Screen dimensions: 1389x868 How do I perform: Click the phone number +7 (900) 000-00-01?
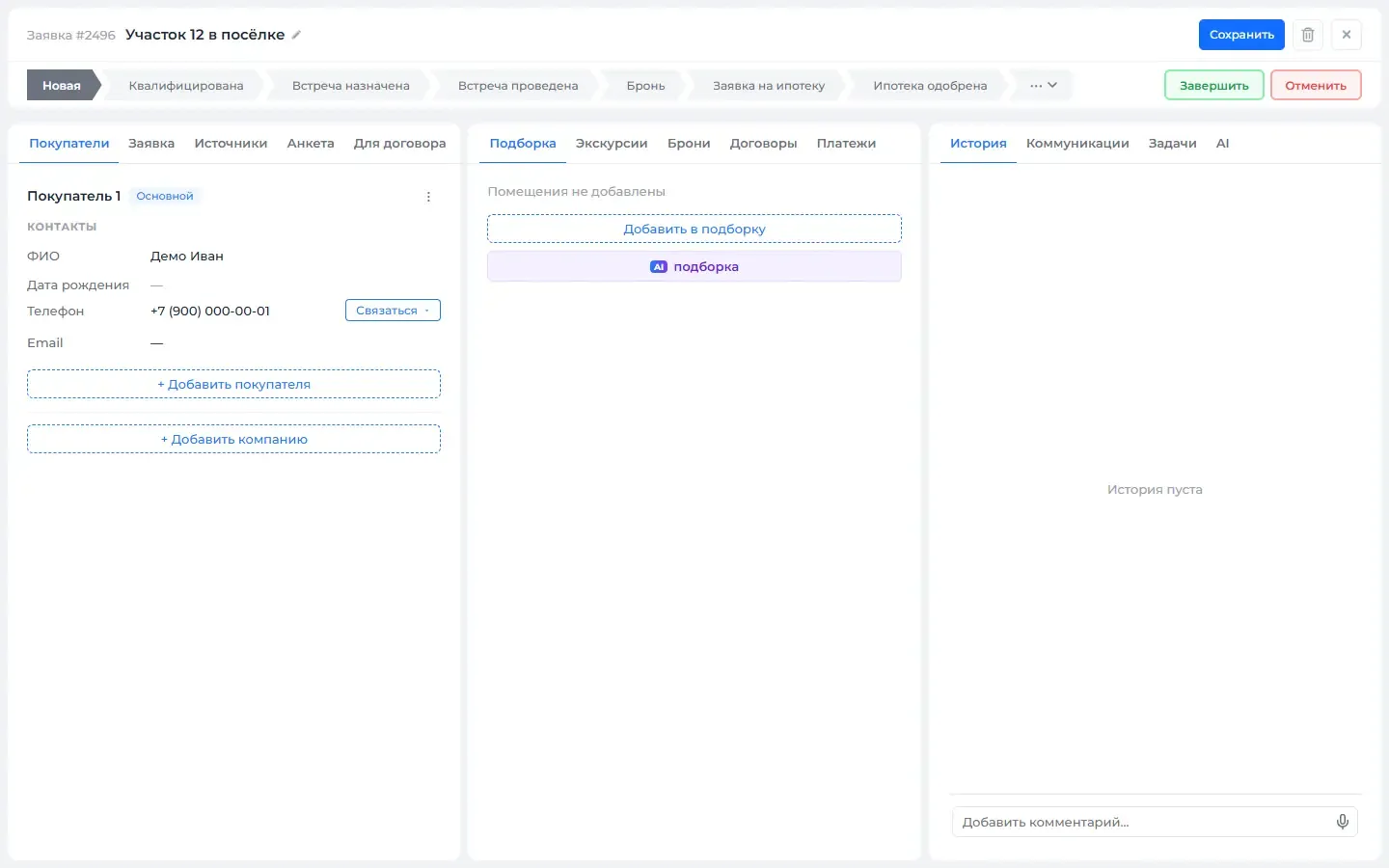[210, 311]
